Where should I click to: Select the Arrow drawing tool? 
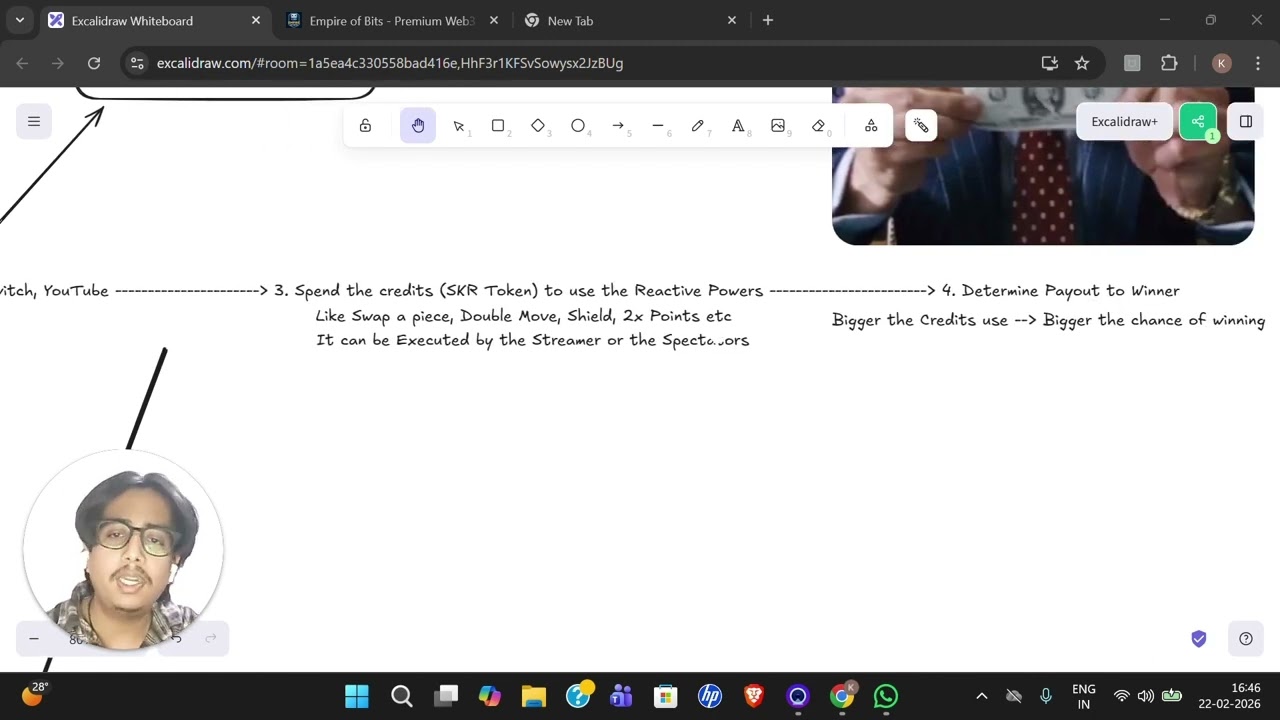[x=618, y=126]
